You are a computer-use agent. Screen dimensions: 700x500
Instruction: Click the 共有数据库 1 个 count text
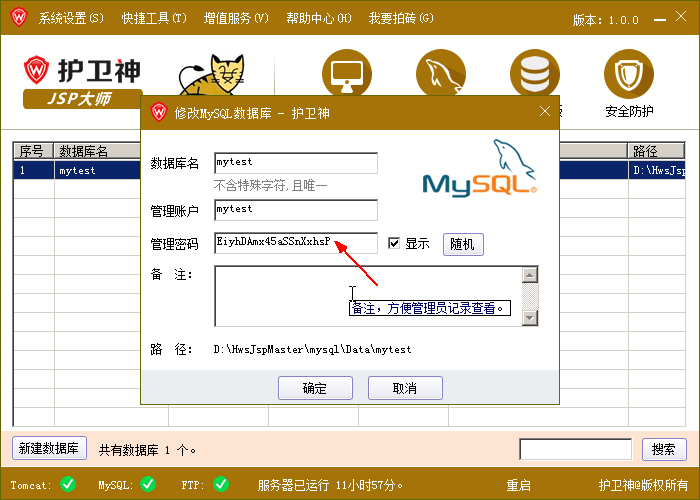pyautogui.click(x=147, y=450)
